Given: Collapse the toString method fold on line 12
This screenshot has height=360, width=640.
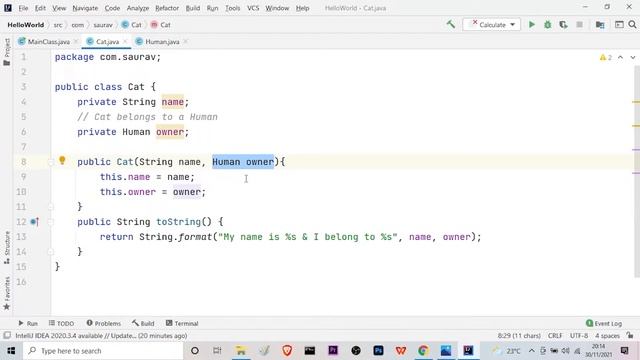Looking at the screenshot, I should point(51,222).
